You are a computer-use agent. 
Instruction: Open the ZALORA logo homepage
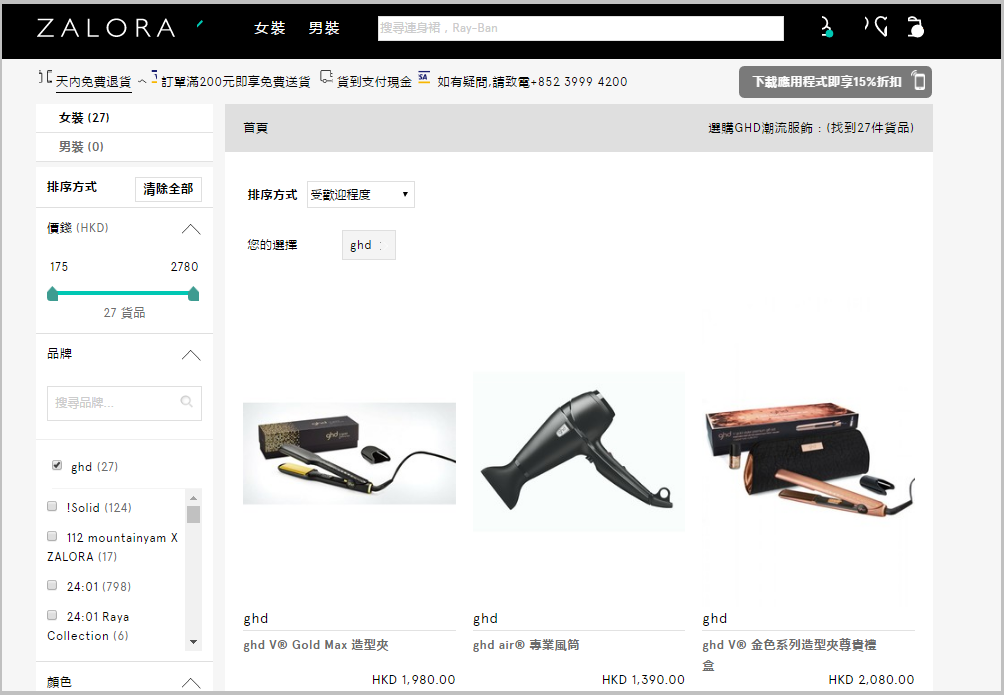click(106, 28)
